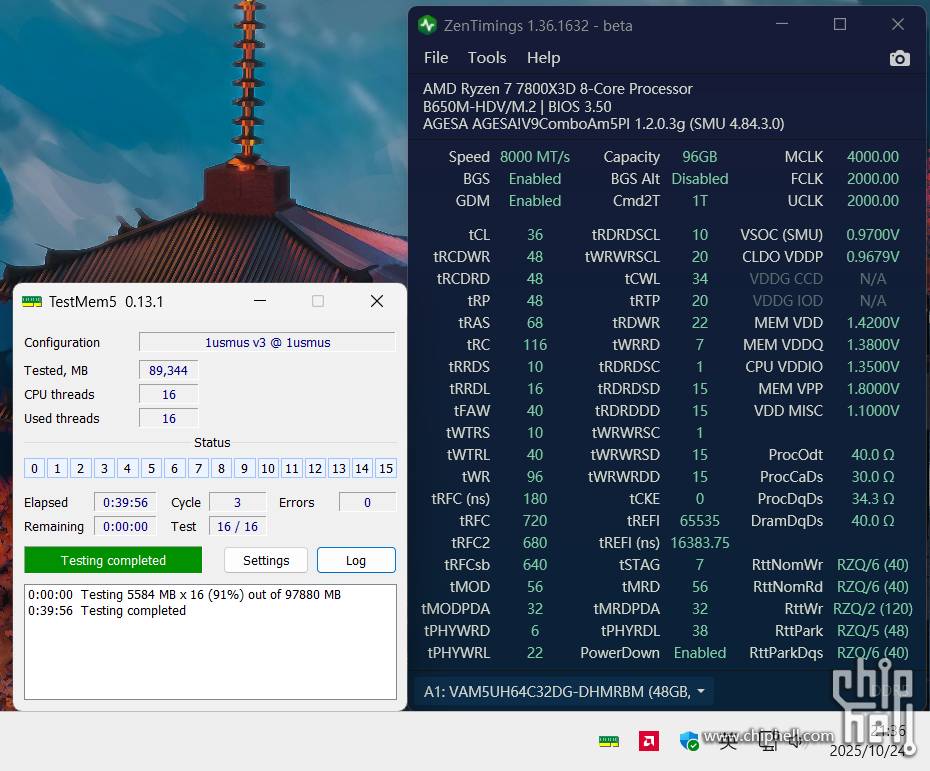Click the ZenTimings screenshot camera icon

tap(899, 58)
